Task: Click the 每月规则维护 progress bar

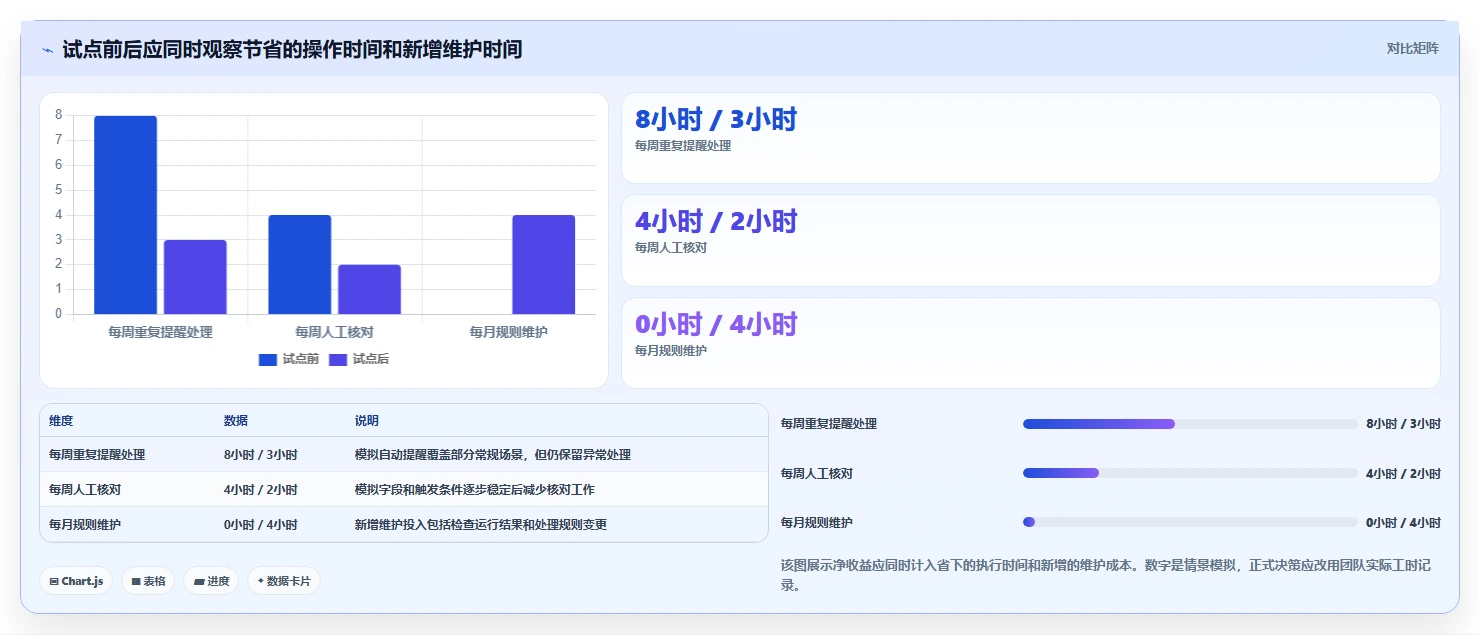Action: click(x=1190, y=522)
